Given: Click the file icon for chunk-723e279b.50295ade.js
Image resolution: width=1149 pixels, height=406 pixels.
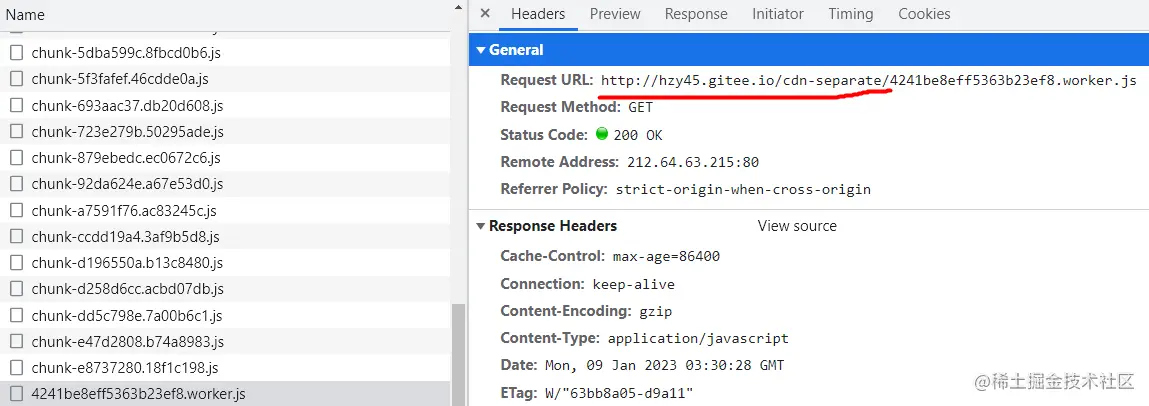Looking at the screenshot, I should pyautogui.click(x=17, y=132).
